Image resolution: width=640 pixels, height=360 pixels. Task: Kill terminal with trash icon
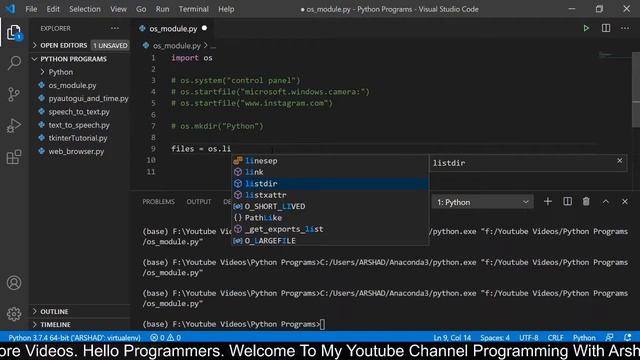point(586,202)
